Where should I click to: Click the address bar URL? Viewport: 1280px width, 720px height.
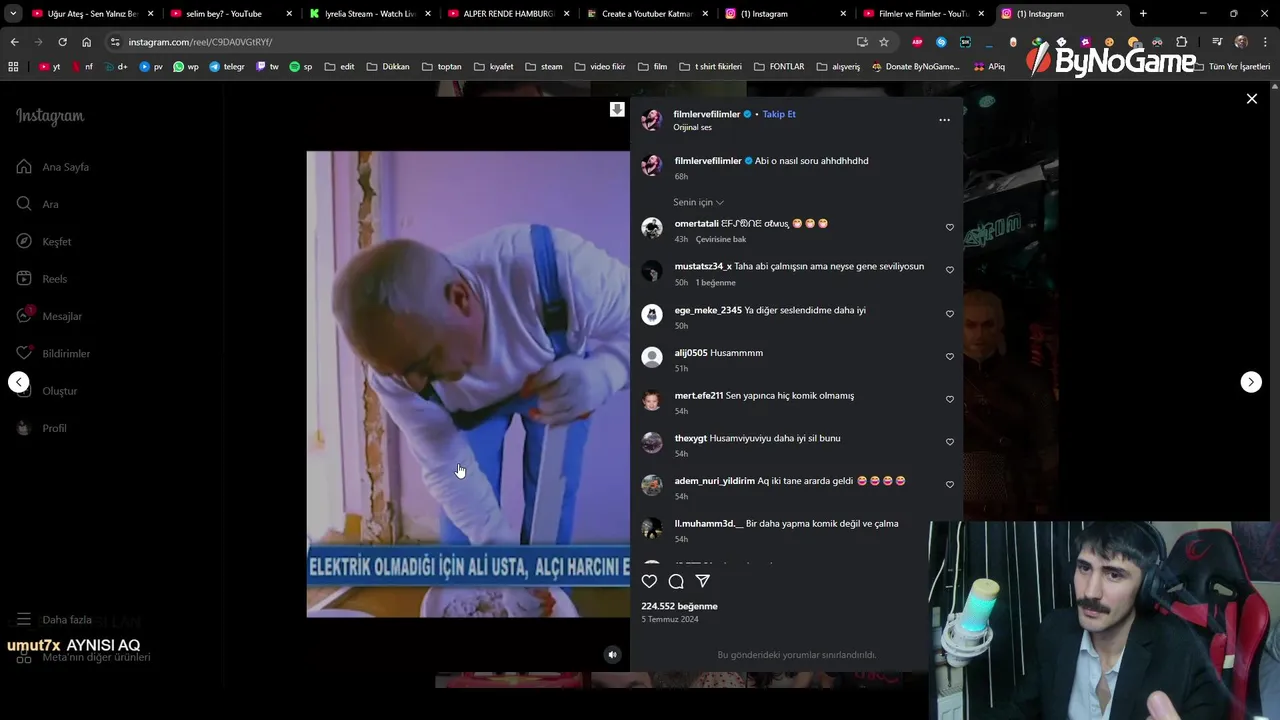tap(200, 42)
